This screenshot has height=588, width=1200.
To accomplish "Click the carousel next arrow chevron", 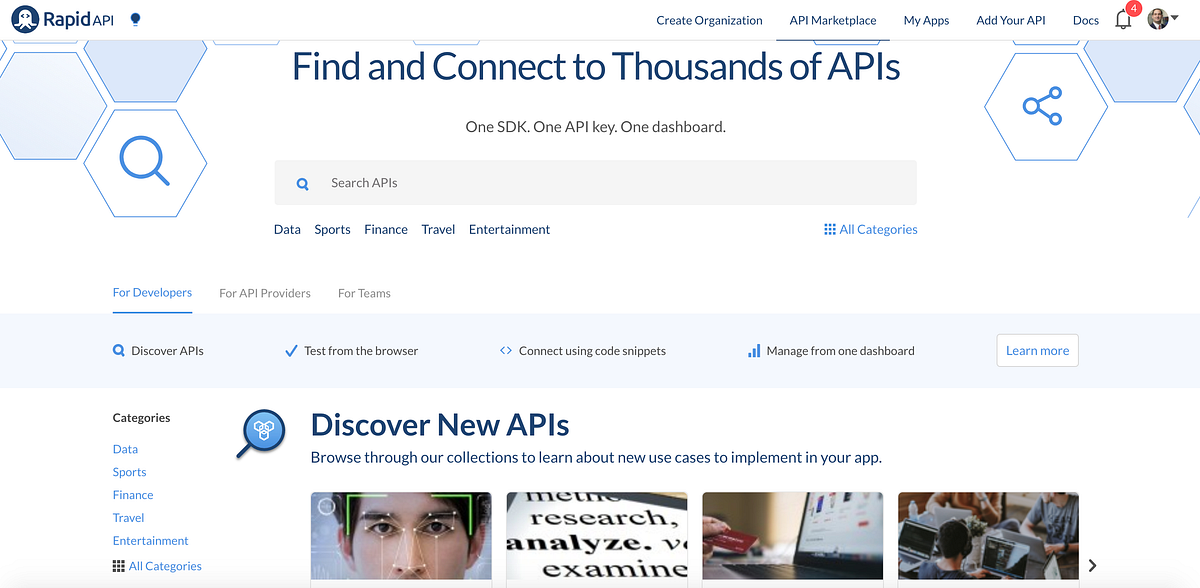I will (1092, 564).
